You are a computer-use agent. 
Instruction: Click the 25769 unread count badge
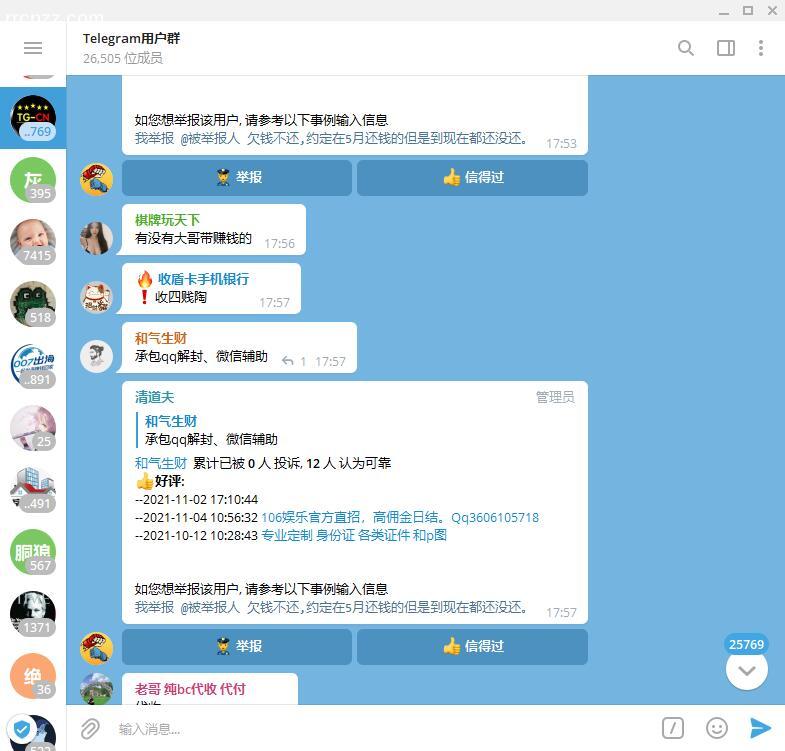point(746,644)
